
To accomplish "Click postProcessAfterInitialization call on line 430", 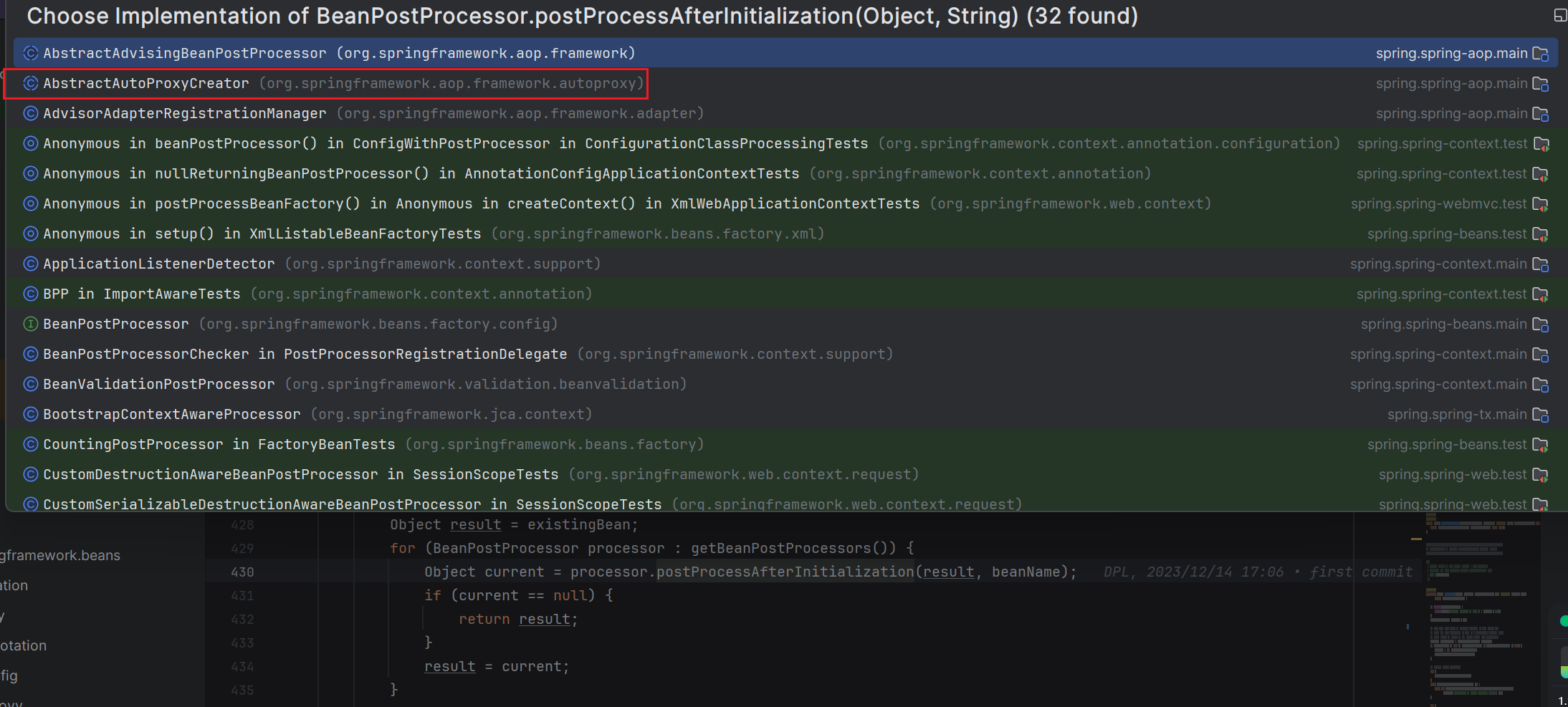I will [785, 572].
